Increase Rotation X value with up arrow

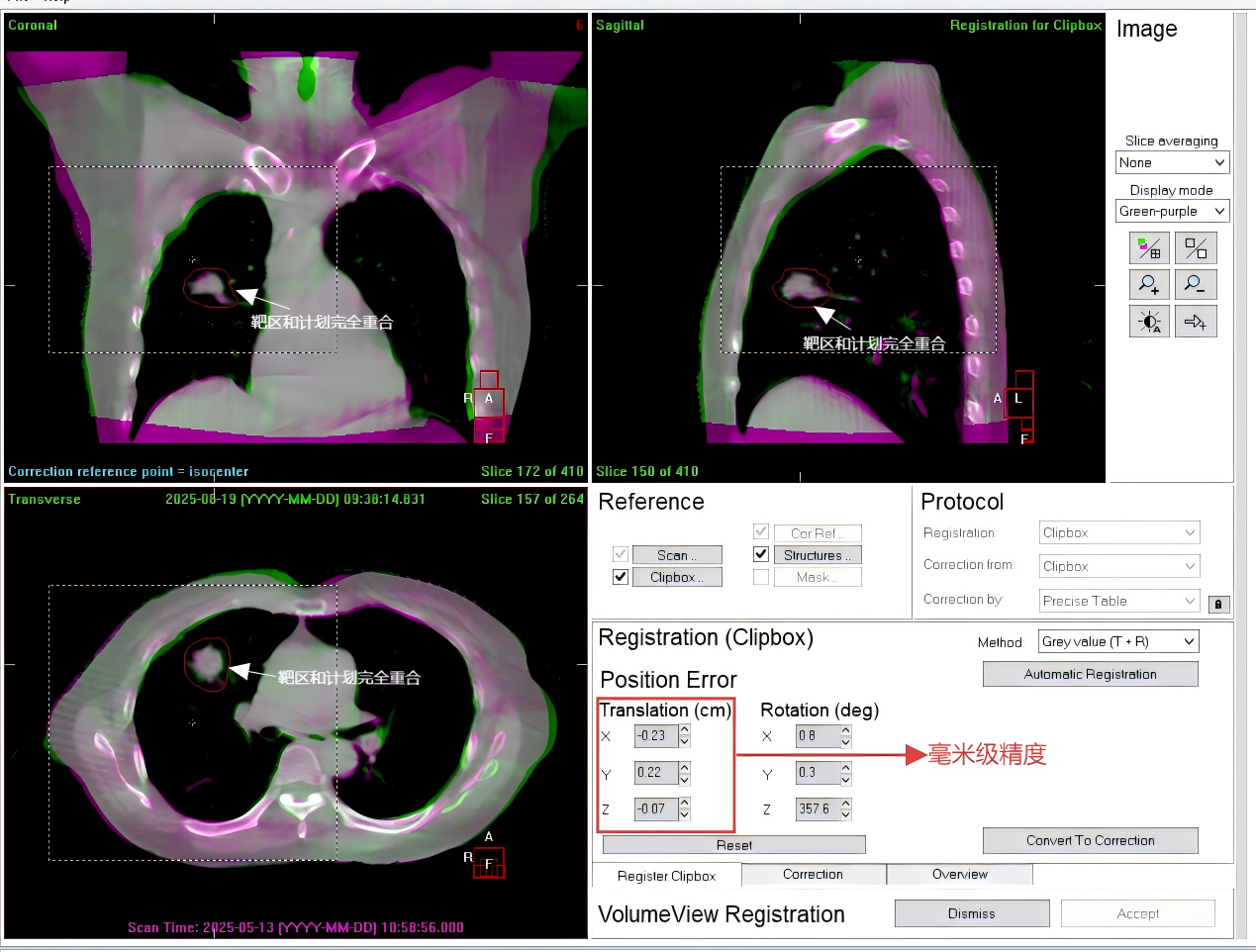coord(845,730)
